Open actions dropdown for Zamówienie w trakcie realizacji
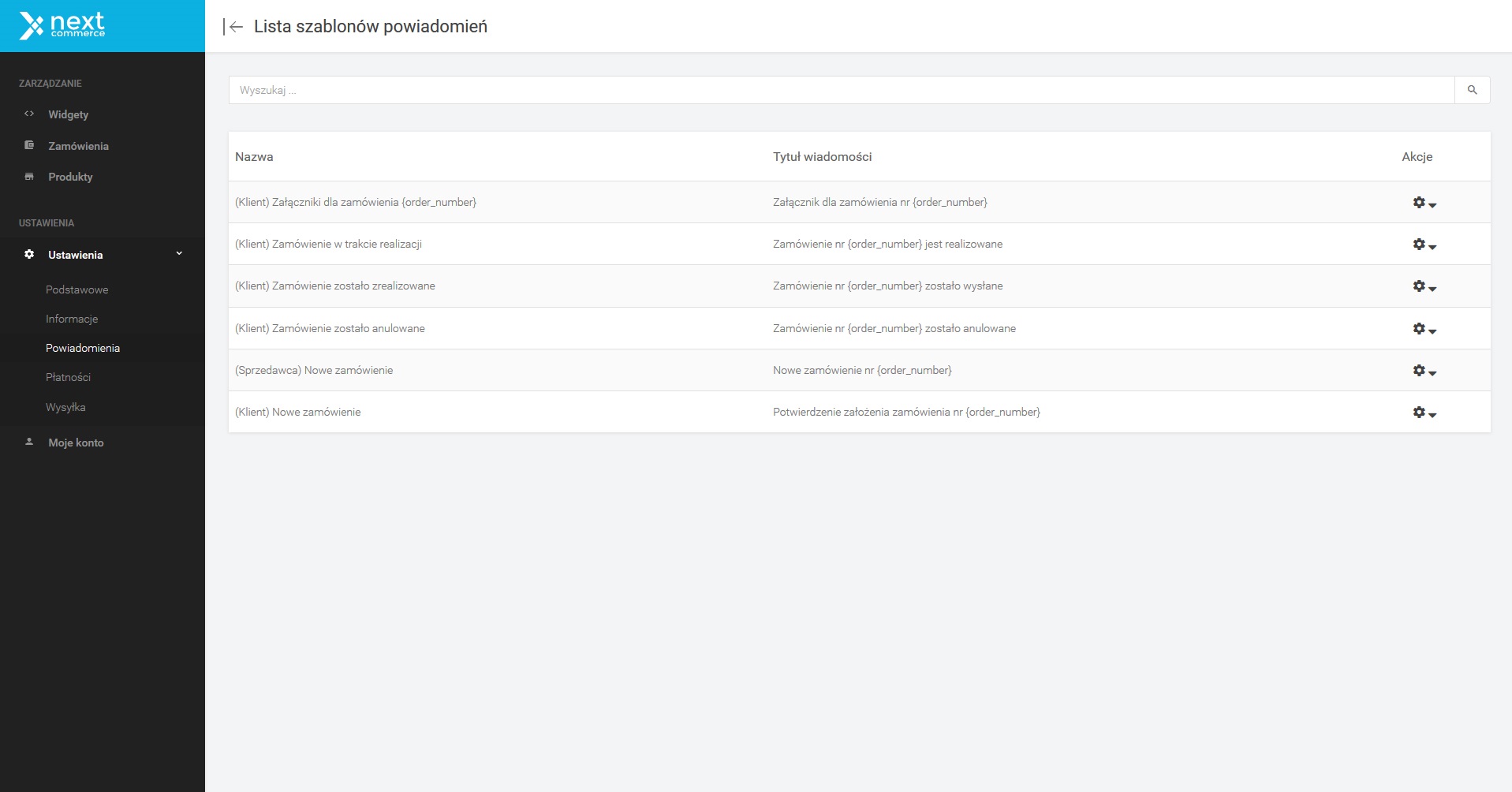 point(1424,245)
